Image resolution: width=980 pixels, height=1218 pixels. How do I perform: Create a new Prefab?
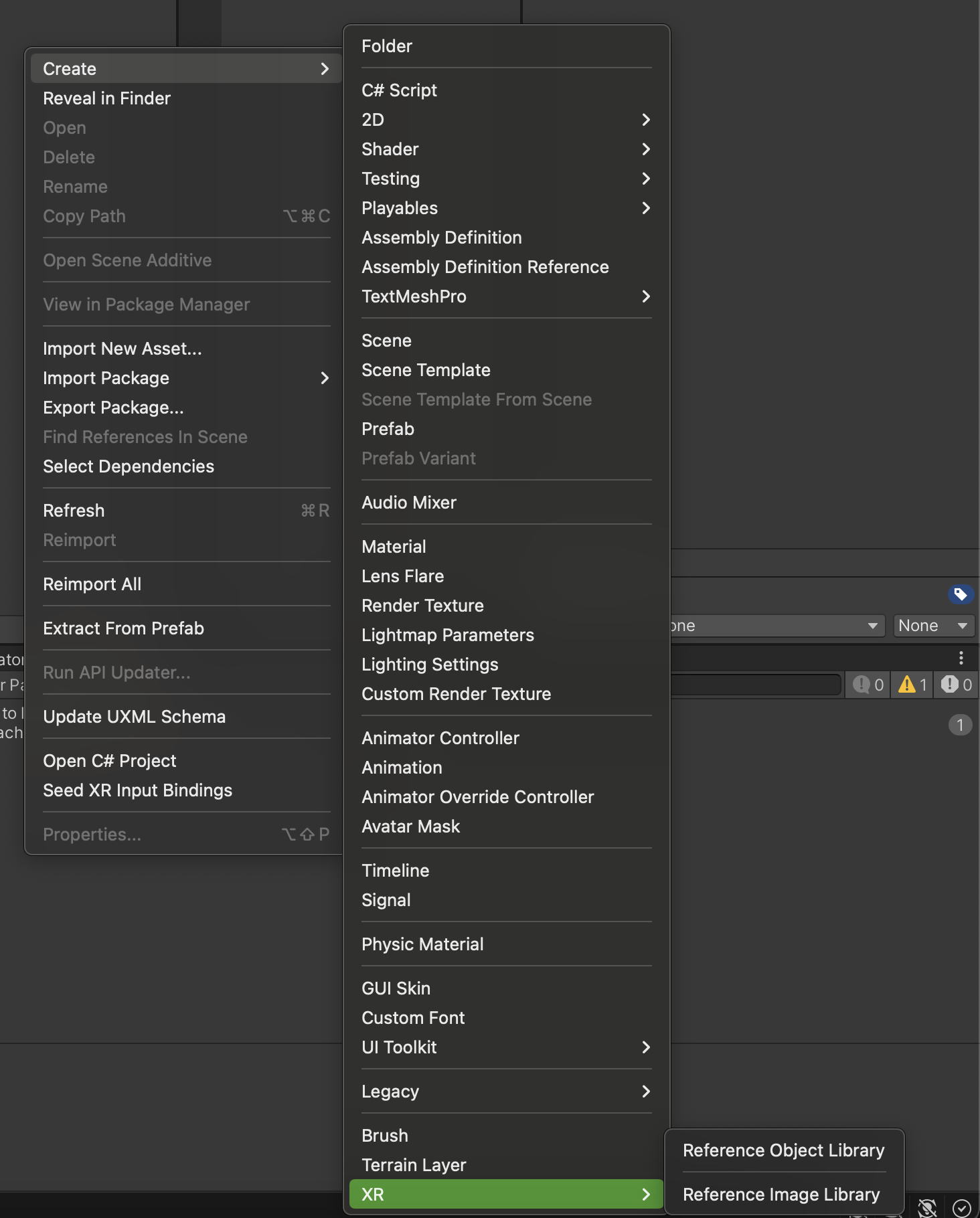[506, 429]
